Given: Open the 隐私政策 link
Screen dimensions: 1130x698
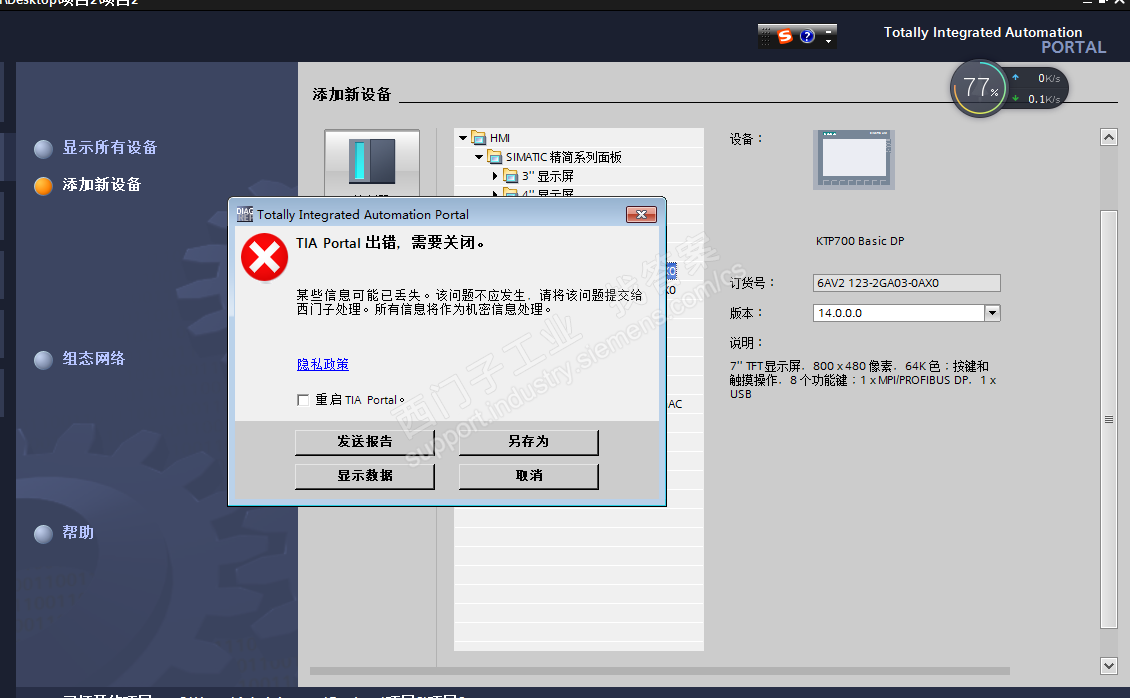Looking at the screenshot, I should click(323, 364).
